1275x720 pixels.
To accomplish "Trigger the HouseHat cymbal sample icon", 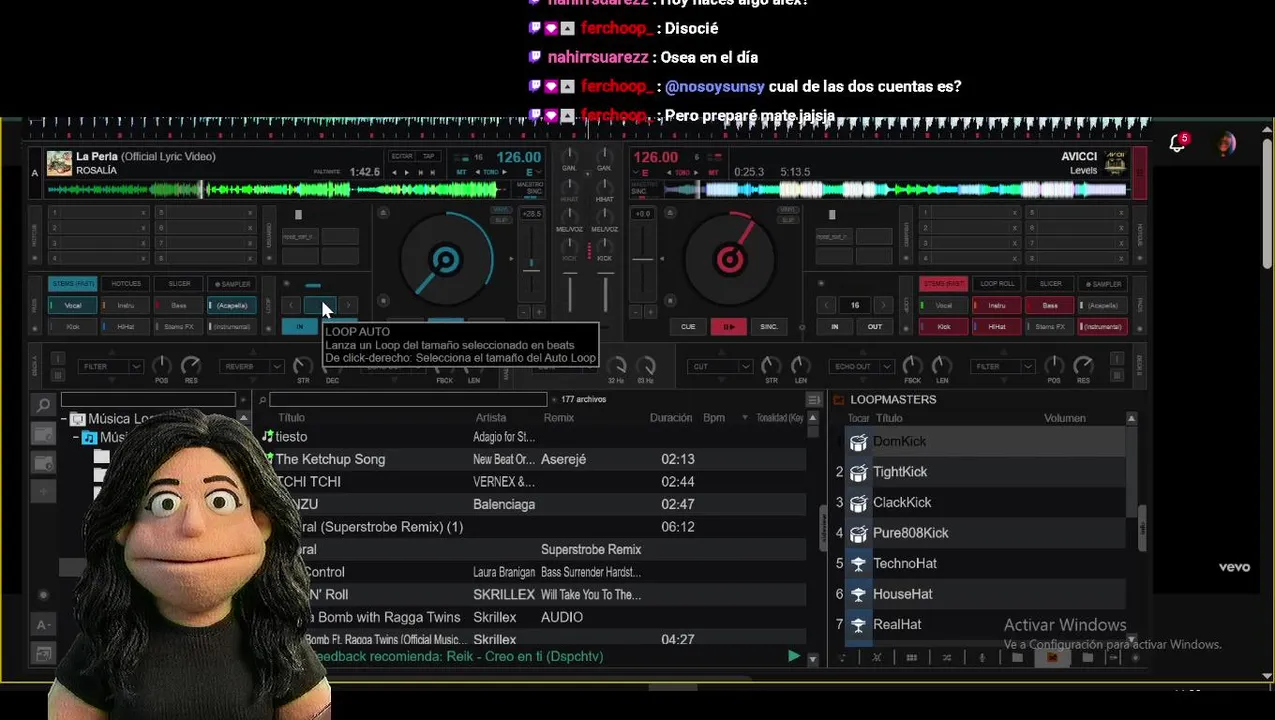I will (858, 594).
